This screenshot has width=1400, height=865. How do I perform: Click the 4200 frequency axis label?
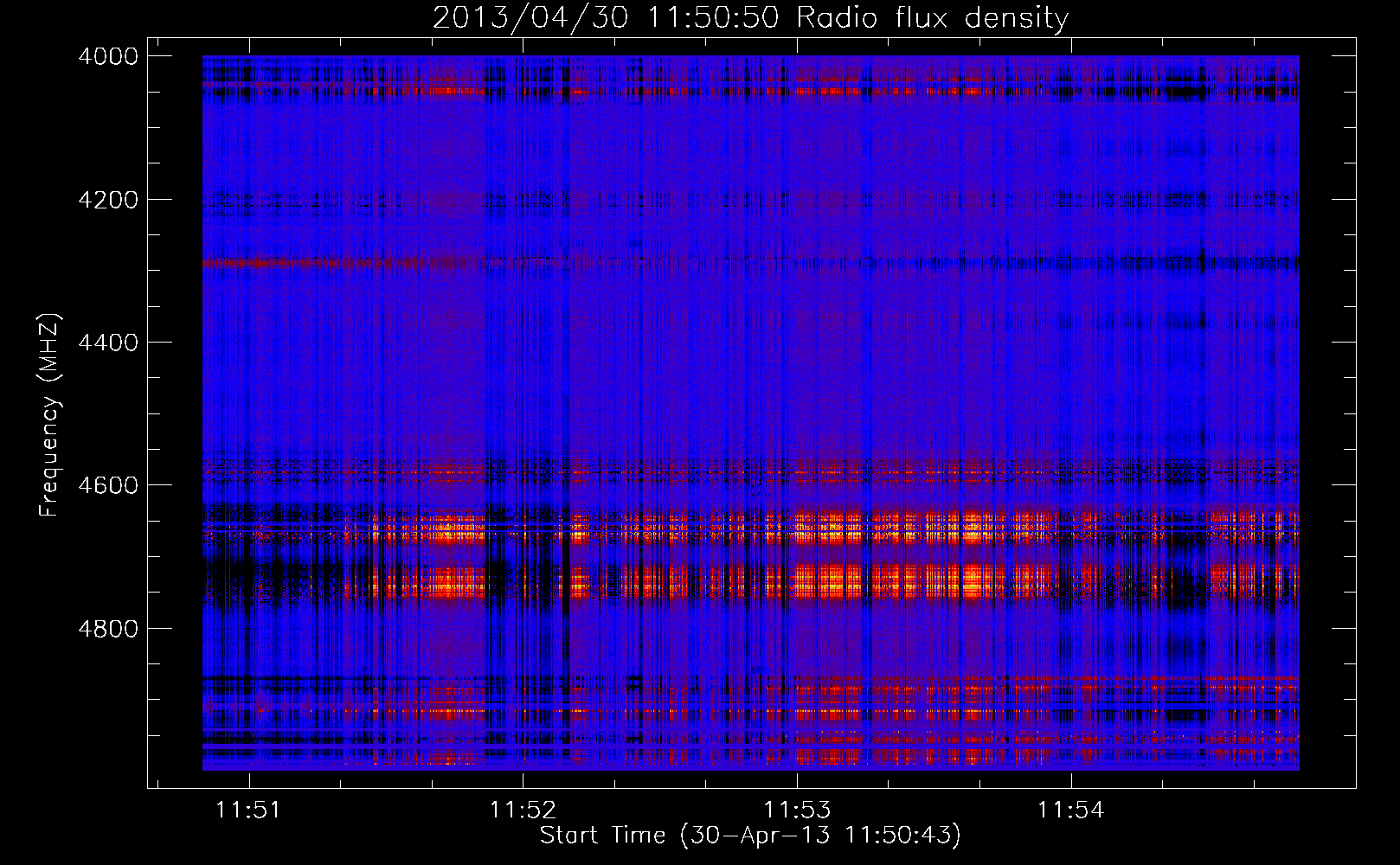click(x=108, y=200)
